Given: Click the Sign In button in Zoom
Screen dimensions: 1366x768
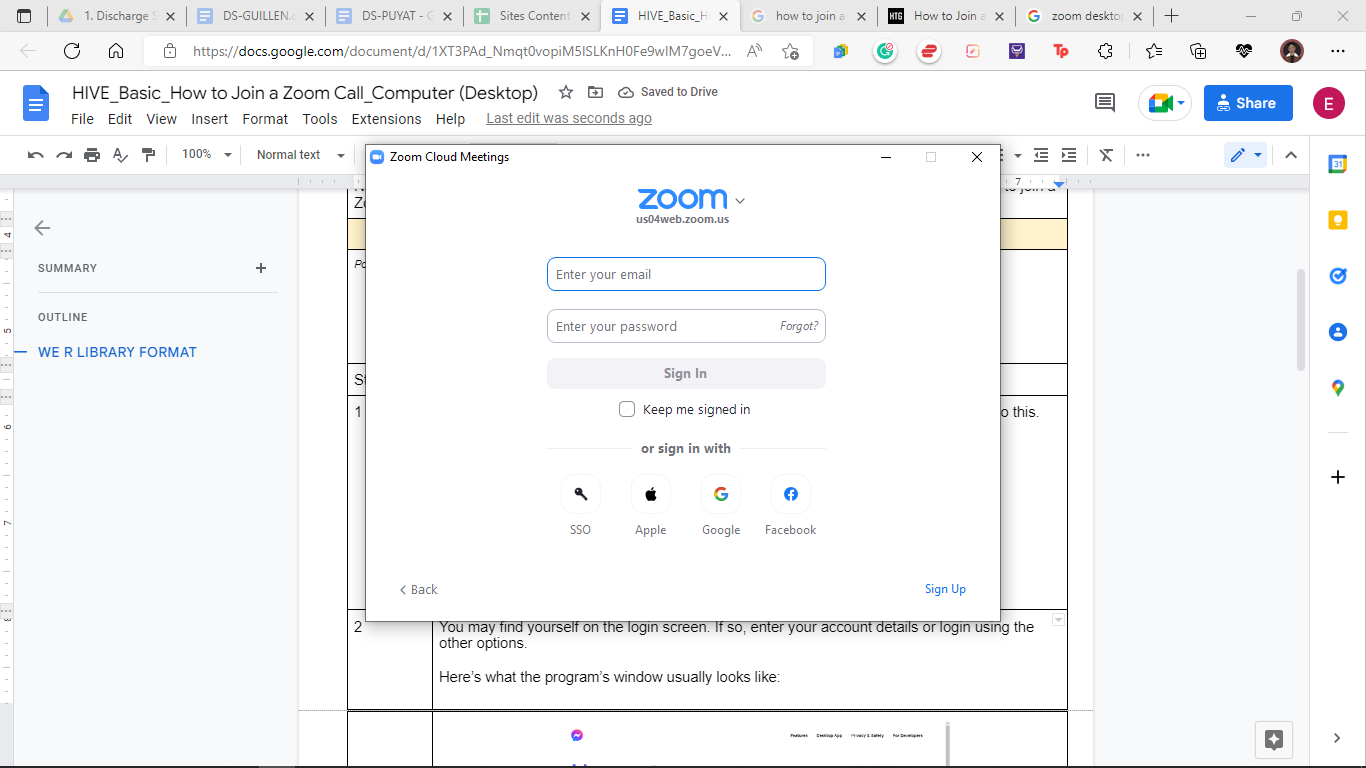Looking at the screenshot, I should coord(686,373).
